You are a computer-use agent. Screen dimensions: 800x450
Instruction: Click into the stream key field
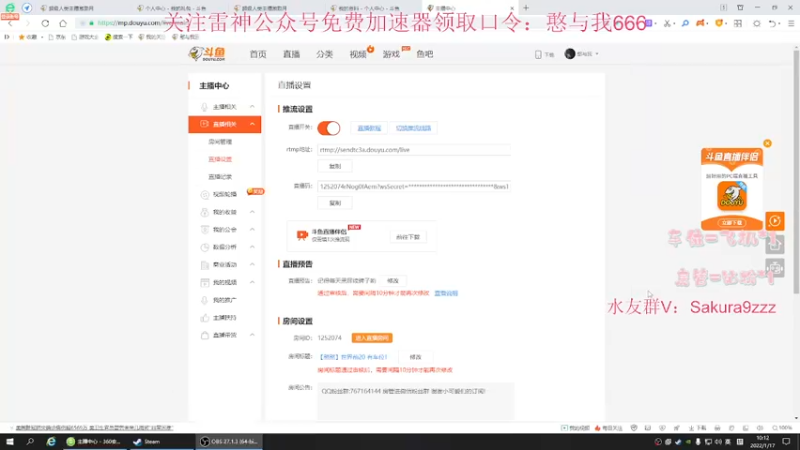[x=414, y=187]
